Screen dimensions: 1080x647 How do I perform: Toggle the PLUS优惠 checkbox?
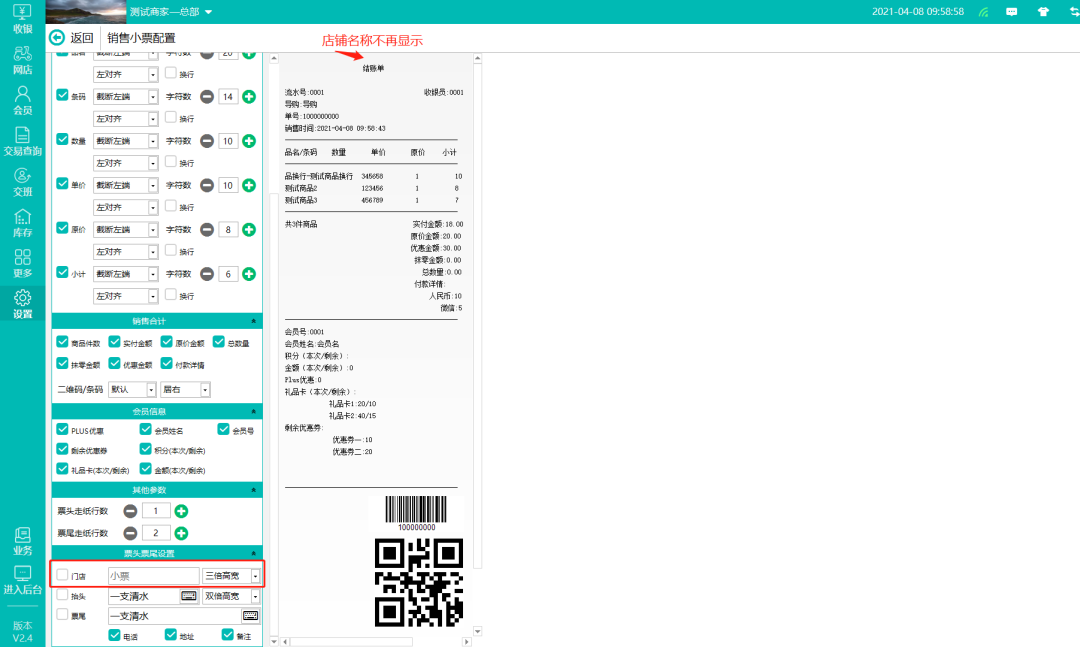tap(63, 430)
